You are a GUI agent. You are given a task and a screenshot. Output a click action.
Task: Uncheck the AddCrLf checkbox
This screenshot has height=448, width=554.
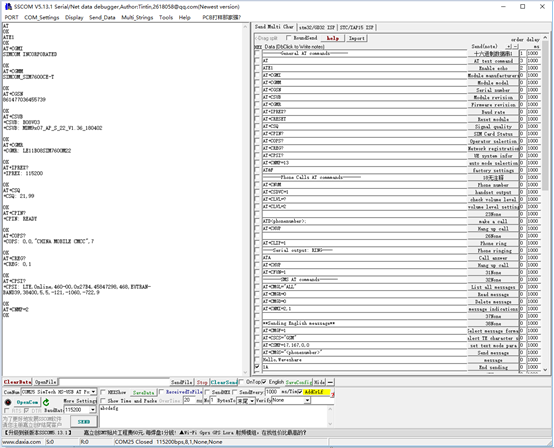[x=300, y=391]
